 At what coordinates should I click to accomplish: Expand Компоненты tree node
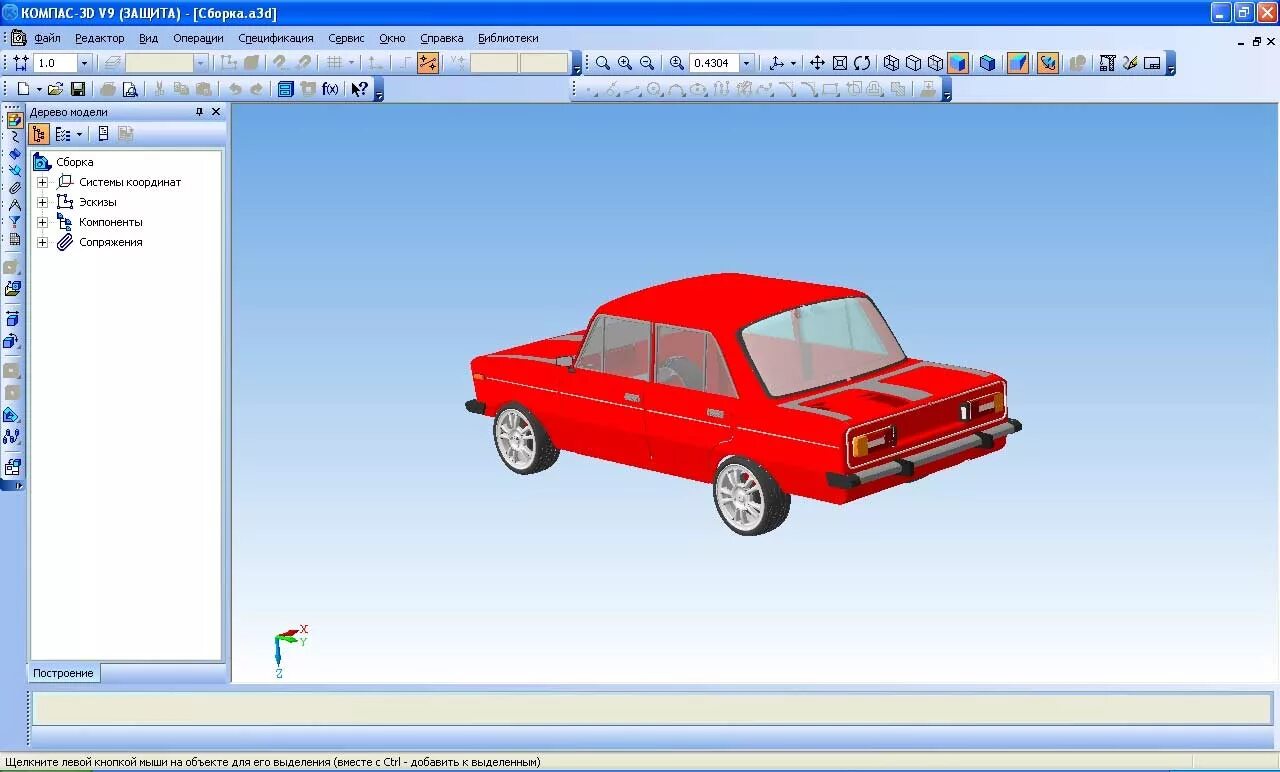(x=42, y=222)
